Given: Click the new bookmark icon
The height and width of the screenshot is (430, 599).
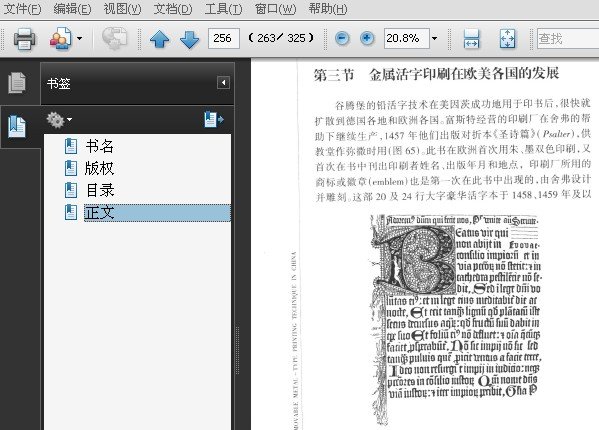Looking at the screenshot, I should tap(214, 119).
